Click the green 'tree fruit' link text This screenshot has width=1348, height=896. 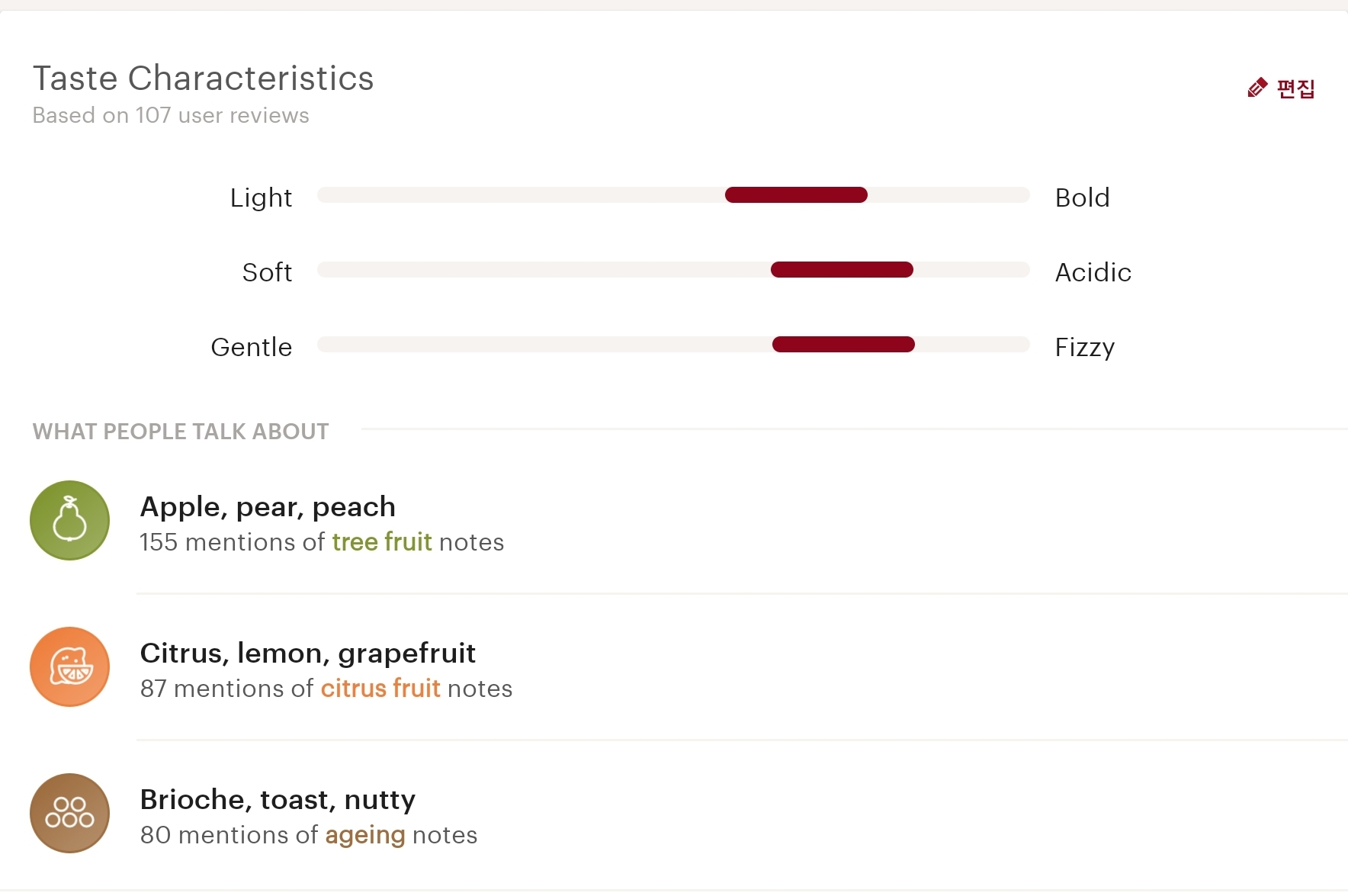pyautogui.click(x=382, y=542)
